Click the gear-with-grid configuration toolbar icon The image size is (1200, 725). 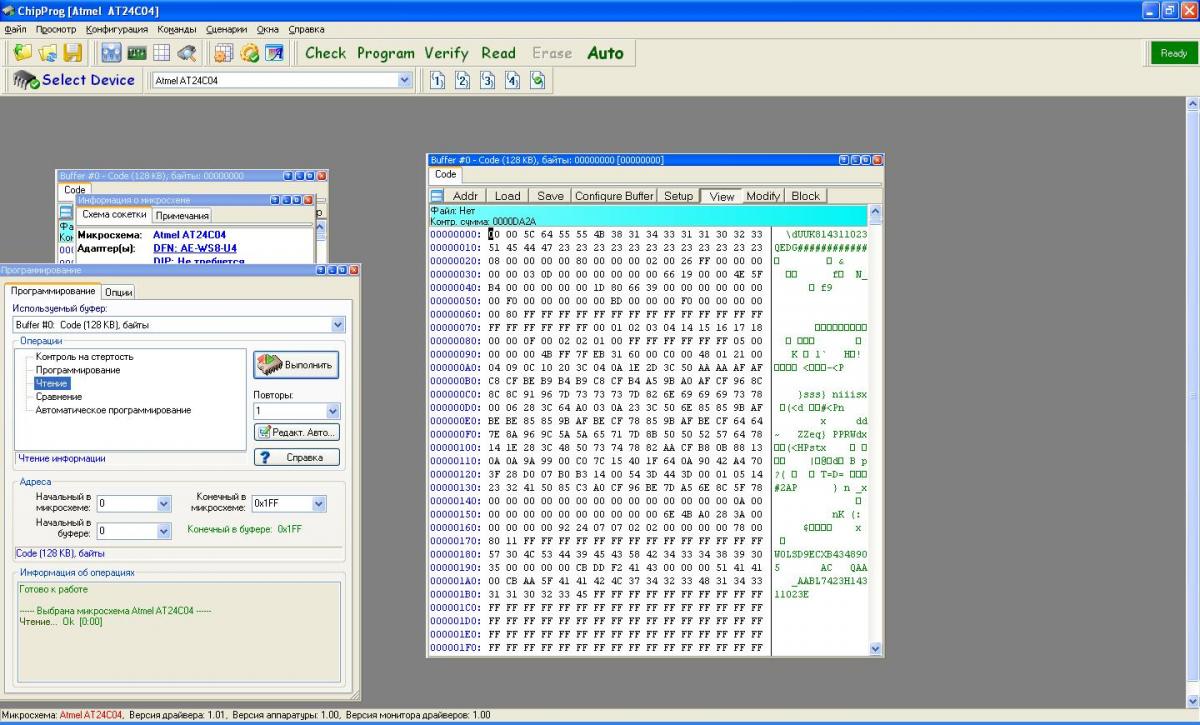[224, 53]
